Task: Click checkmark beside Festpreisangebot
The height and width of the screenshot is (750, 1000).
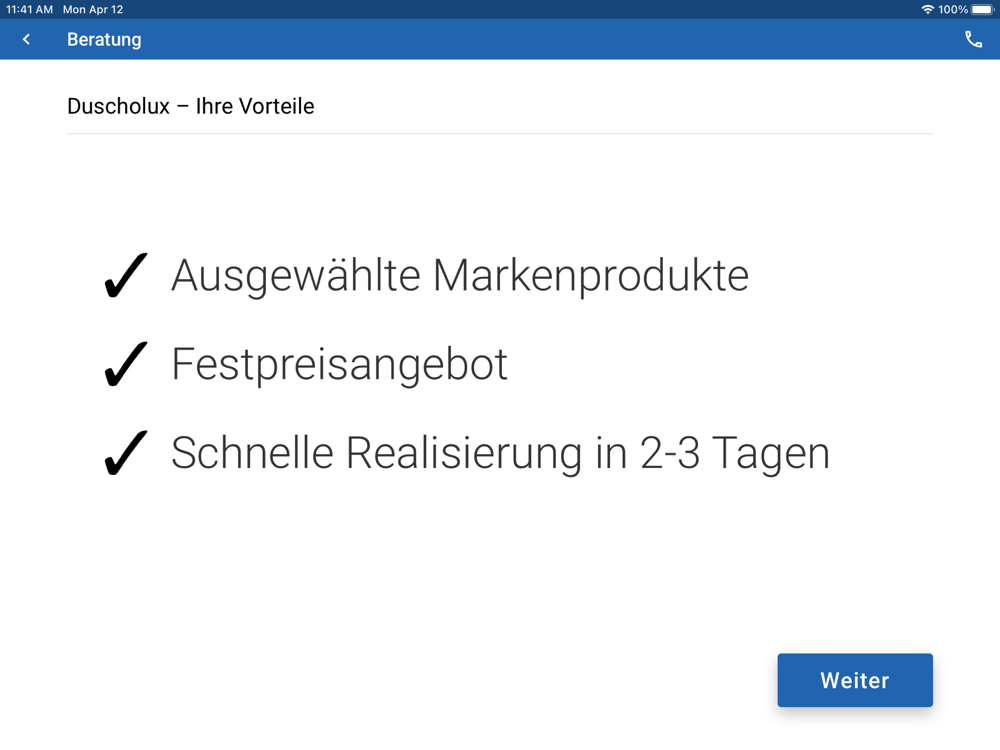Action: click(126, 364)
